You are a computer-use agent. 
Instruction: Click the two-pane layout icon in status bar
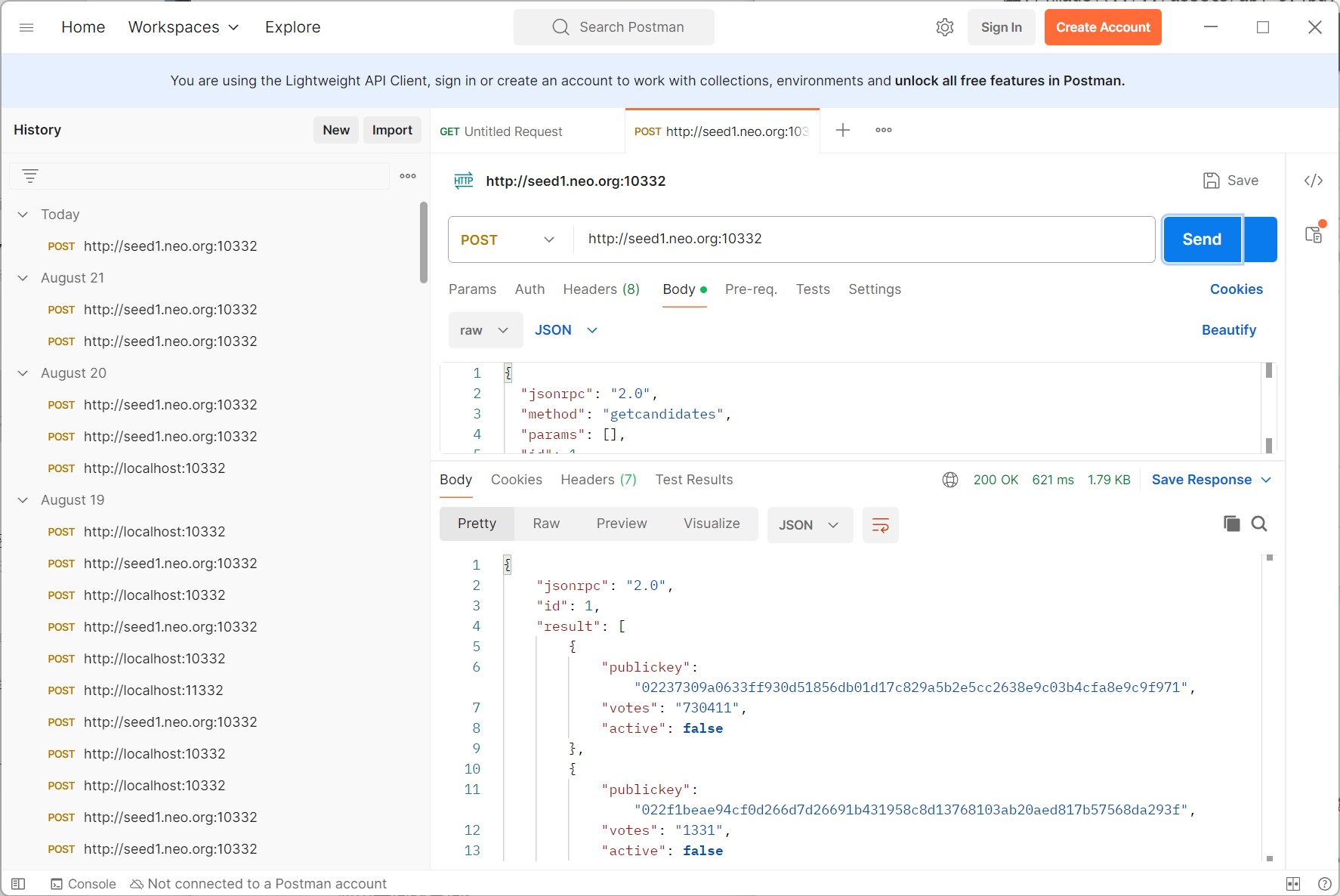tap(1293, 884)
